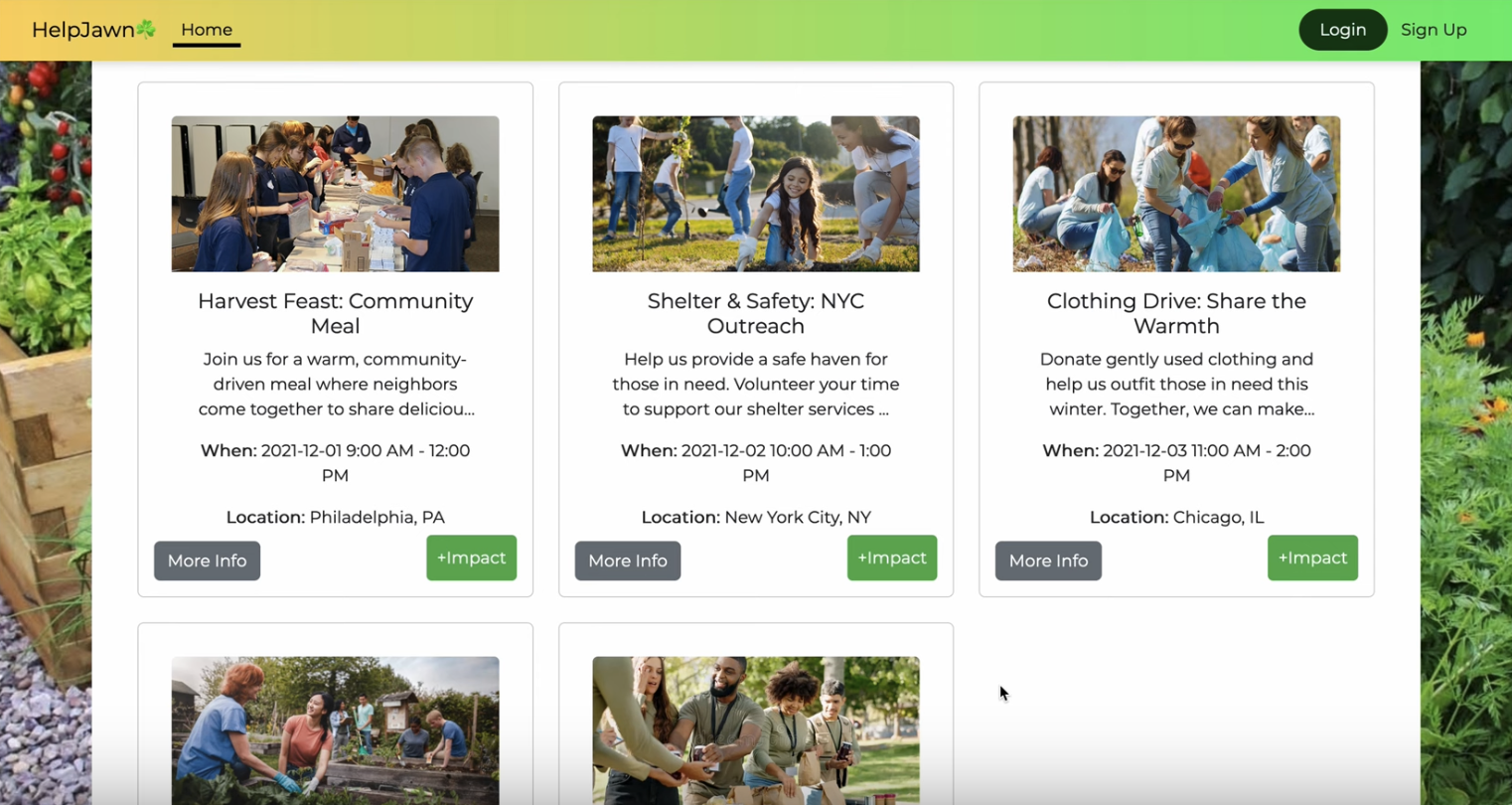Click the HelpJawn logo
This screenshot has width=1512, height=805.
pyautogui.click(x=93, y=30)
